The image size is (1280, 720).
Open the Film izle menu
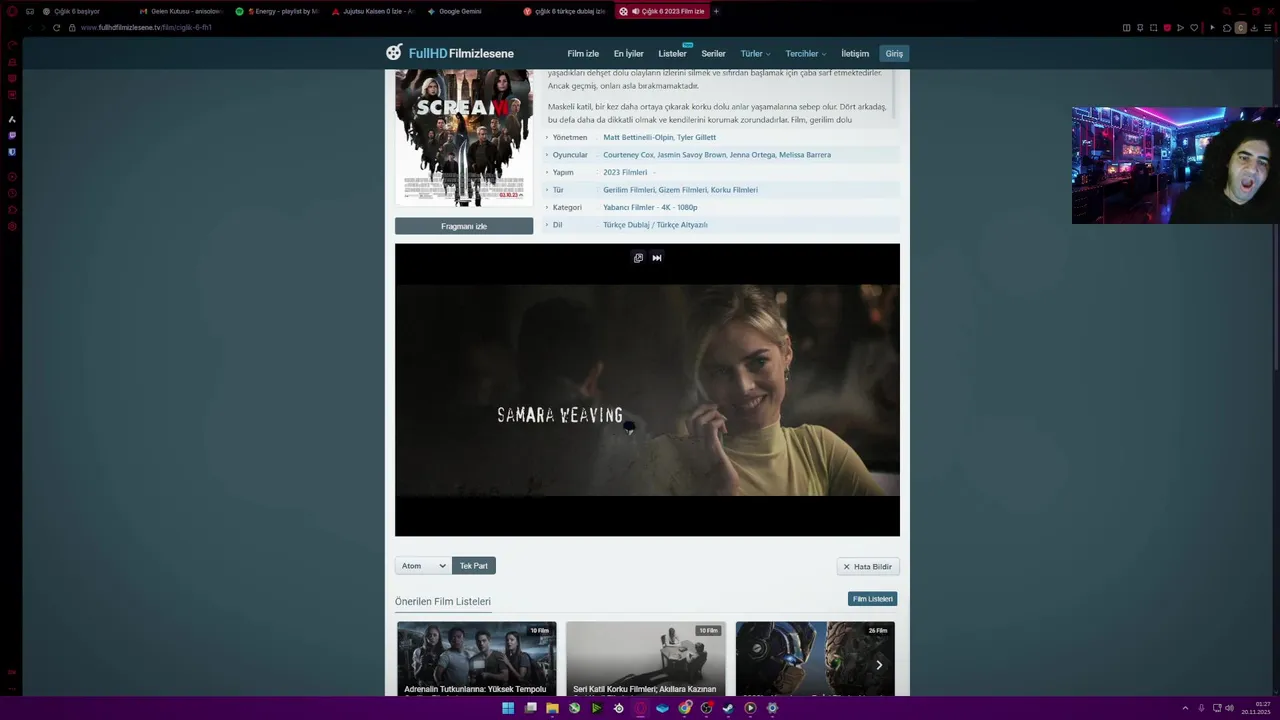click(x=583, y=54)
